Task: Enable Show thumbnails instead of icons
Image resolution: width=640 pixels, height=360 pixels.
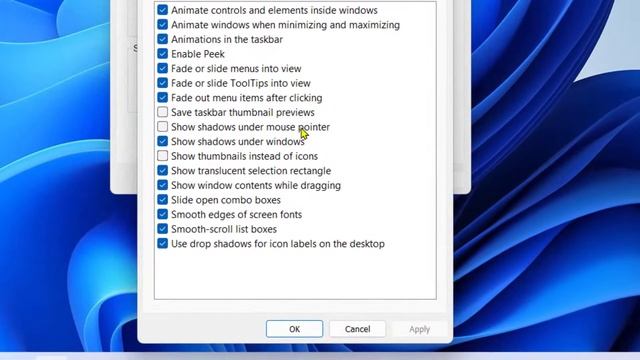Action: (x=162, y=156)
